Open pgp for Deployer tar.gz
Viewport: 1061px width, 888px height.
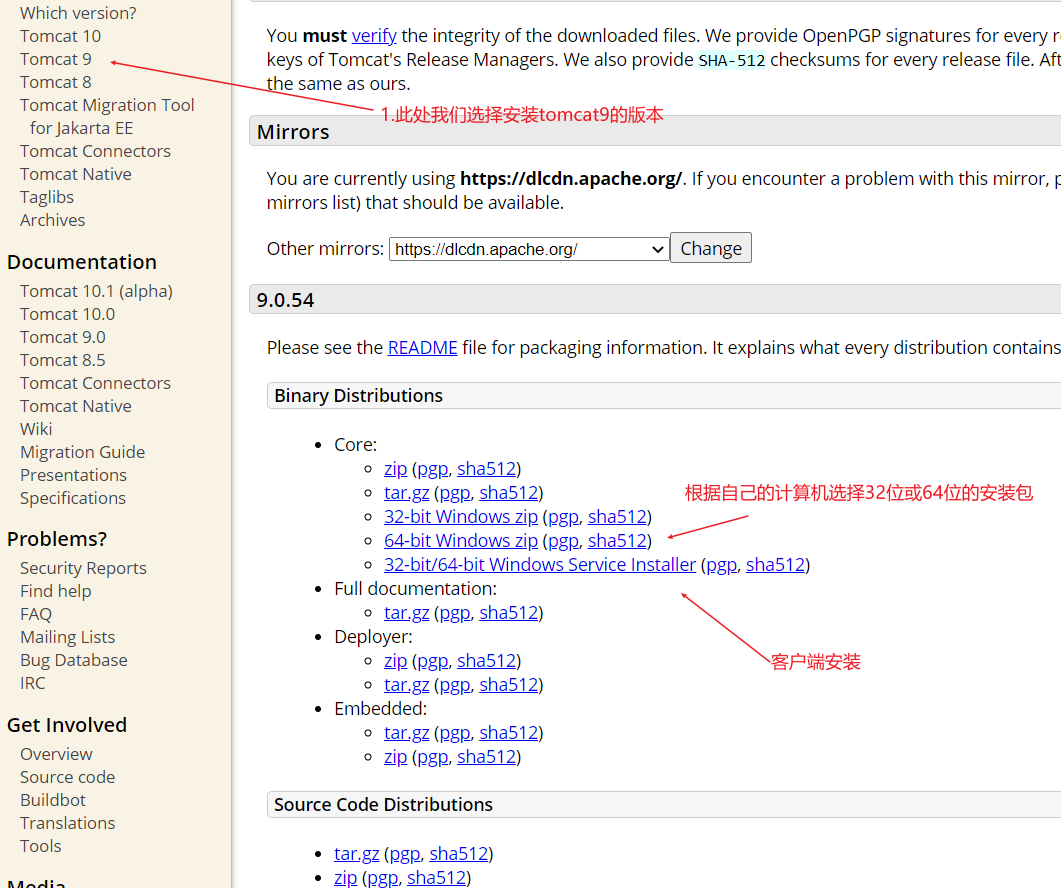455,685
